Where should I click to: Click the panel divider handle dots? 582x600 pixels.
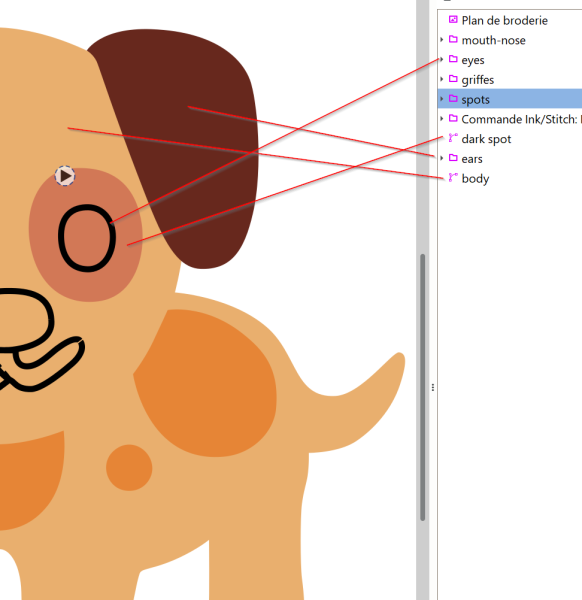pyautogui.click(x=433, y=388)
